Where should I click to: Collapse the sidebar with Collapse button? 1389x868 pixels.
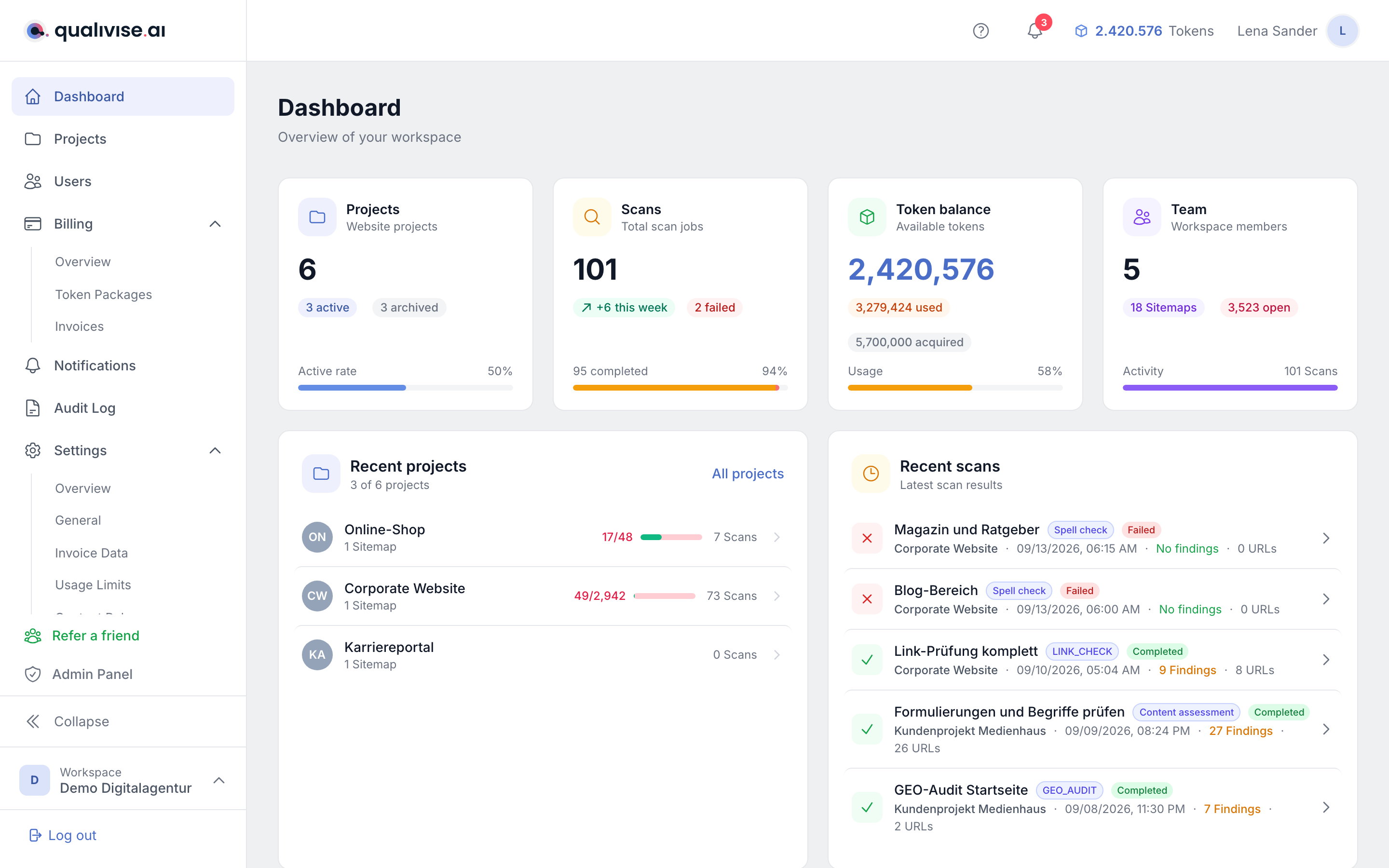[x=67, y=721]
